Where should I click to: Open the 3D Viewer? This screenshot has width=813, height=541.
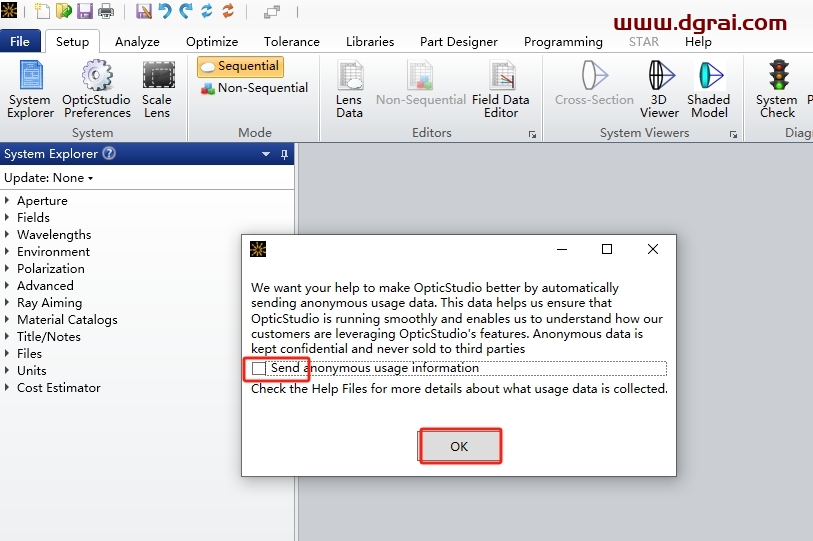[659, 89]
